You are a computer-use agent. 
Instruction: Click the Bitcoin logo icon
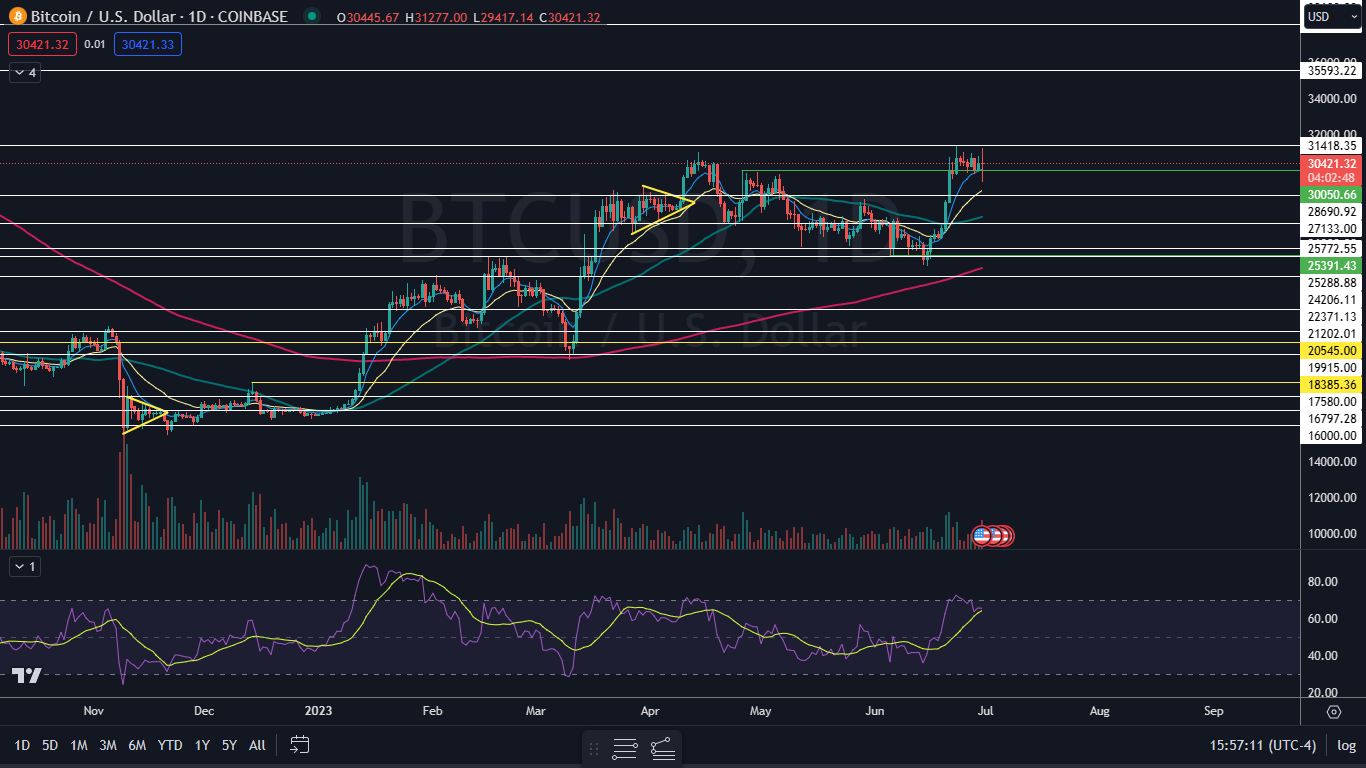[17, 16]
